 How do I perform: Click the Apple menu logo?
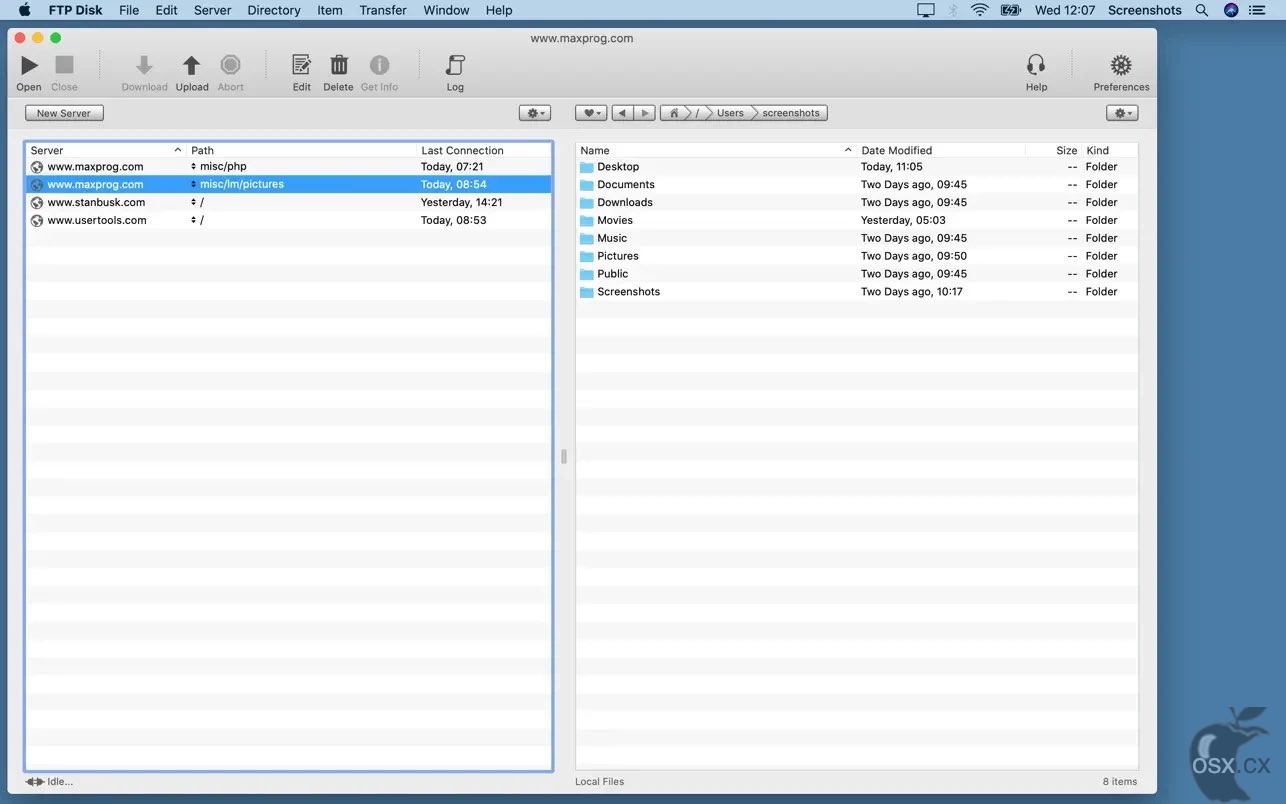[x=25, y=10]
